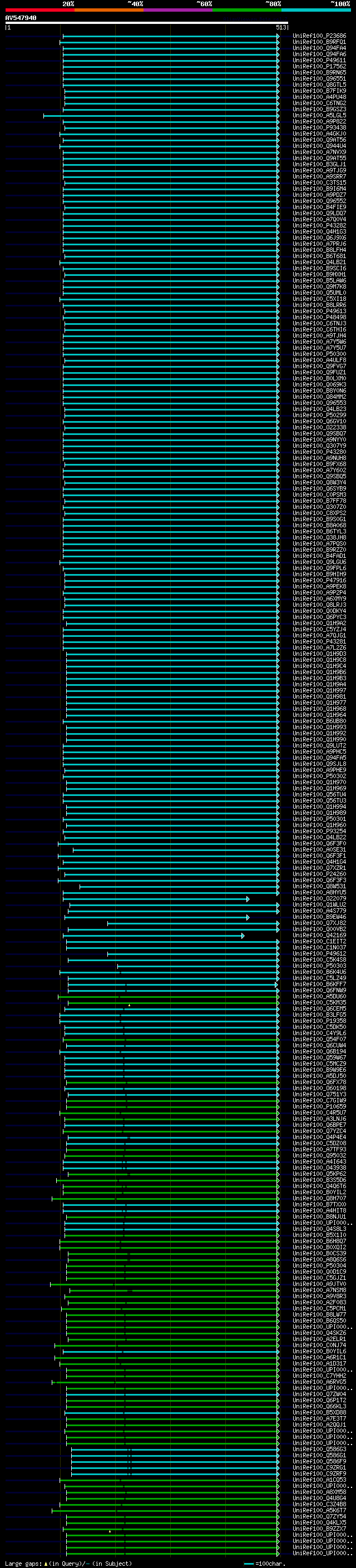Select label UniRef100_P93438
The image size is (356, 1568).
[319, 128]
